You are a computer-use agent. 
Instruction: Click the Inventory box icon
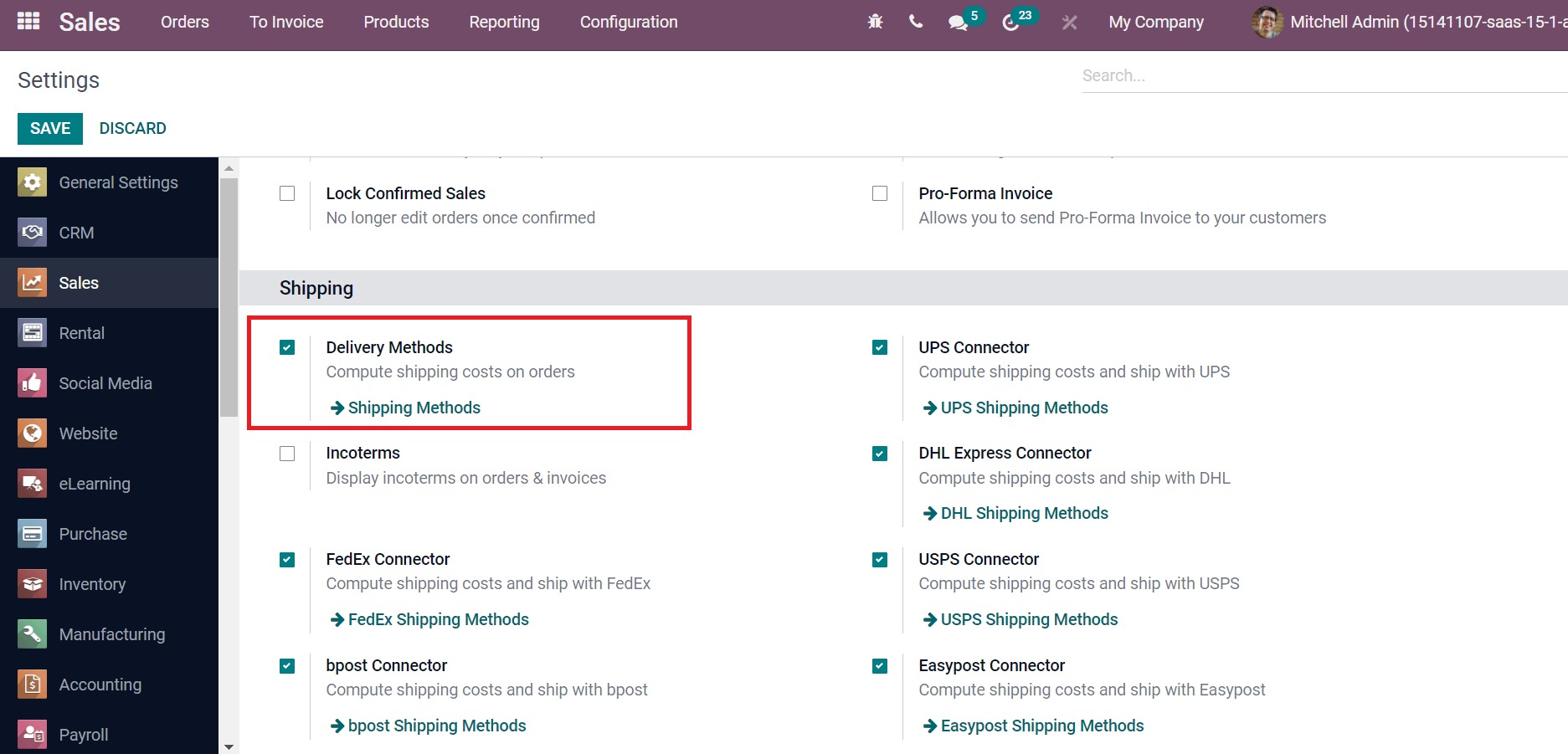click(32, 584)
